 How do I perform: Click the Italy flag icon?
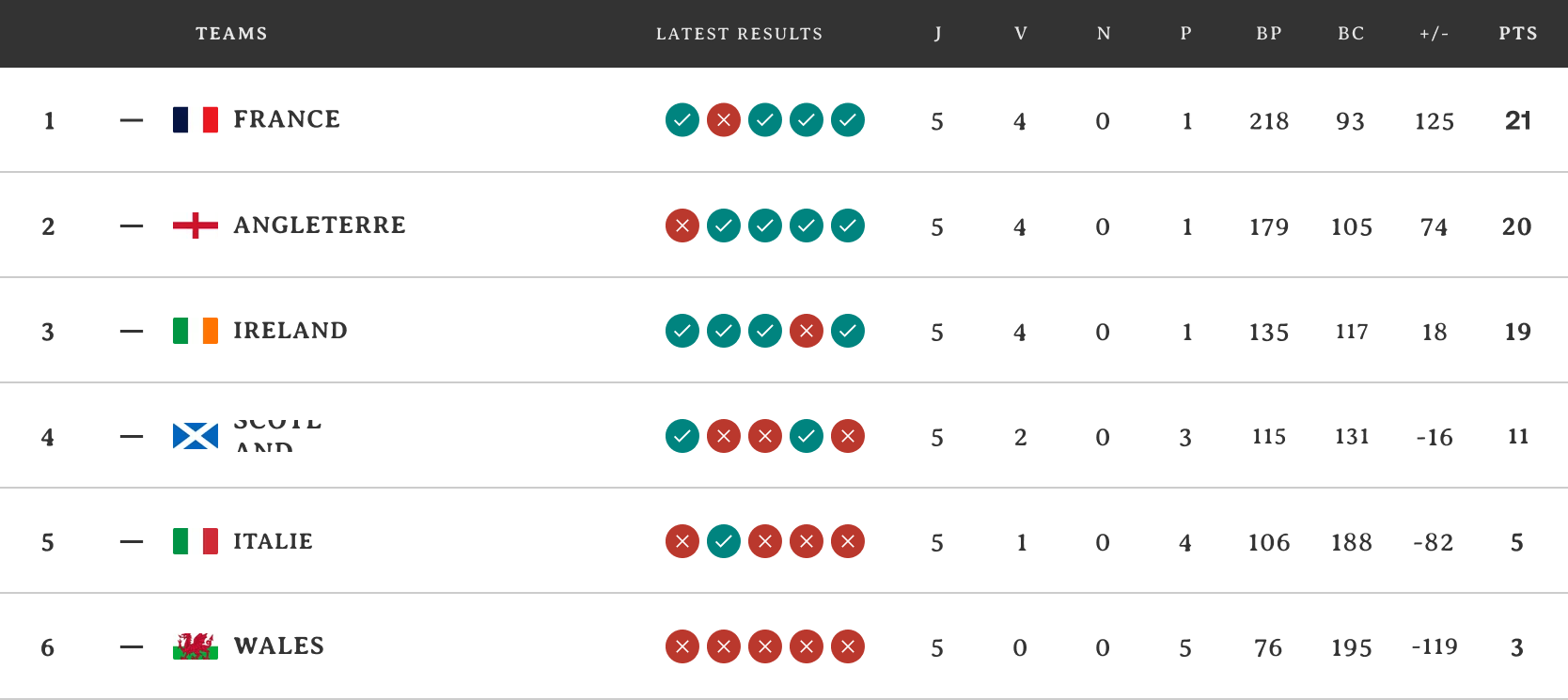coord(196,541)
